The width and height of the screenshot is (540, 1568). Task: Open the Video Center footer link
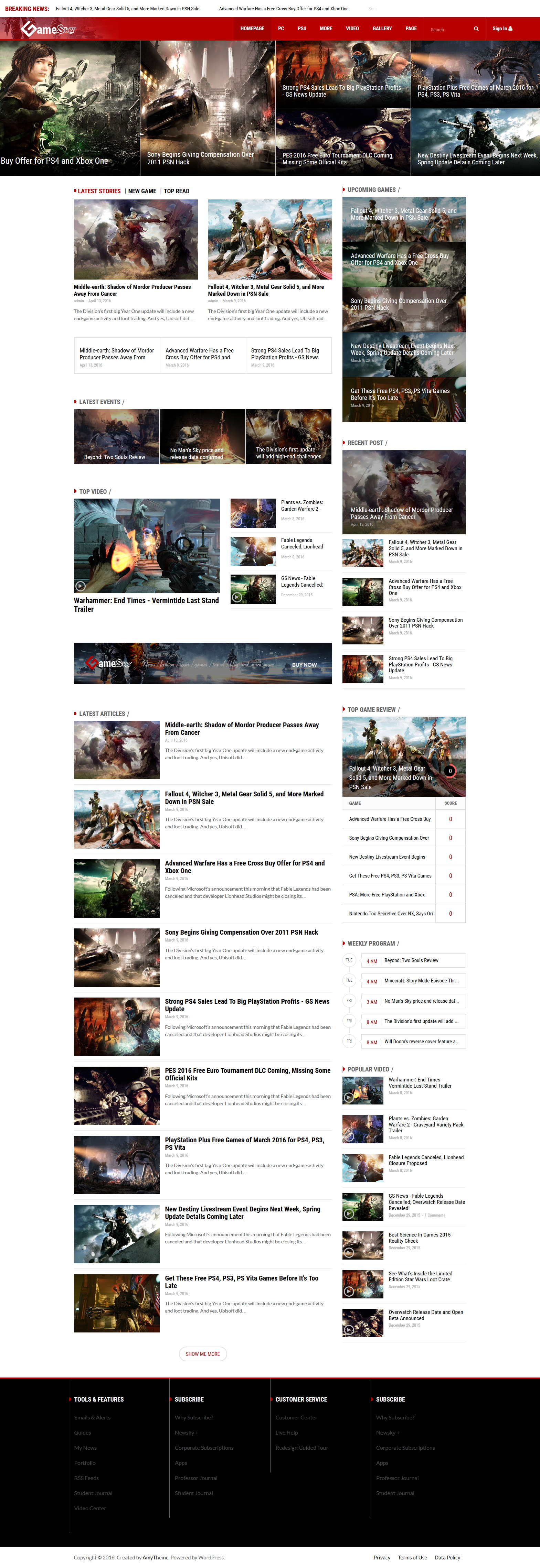[x=90, y=1509]
